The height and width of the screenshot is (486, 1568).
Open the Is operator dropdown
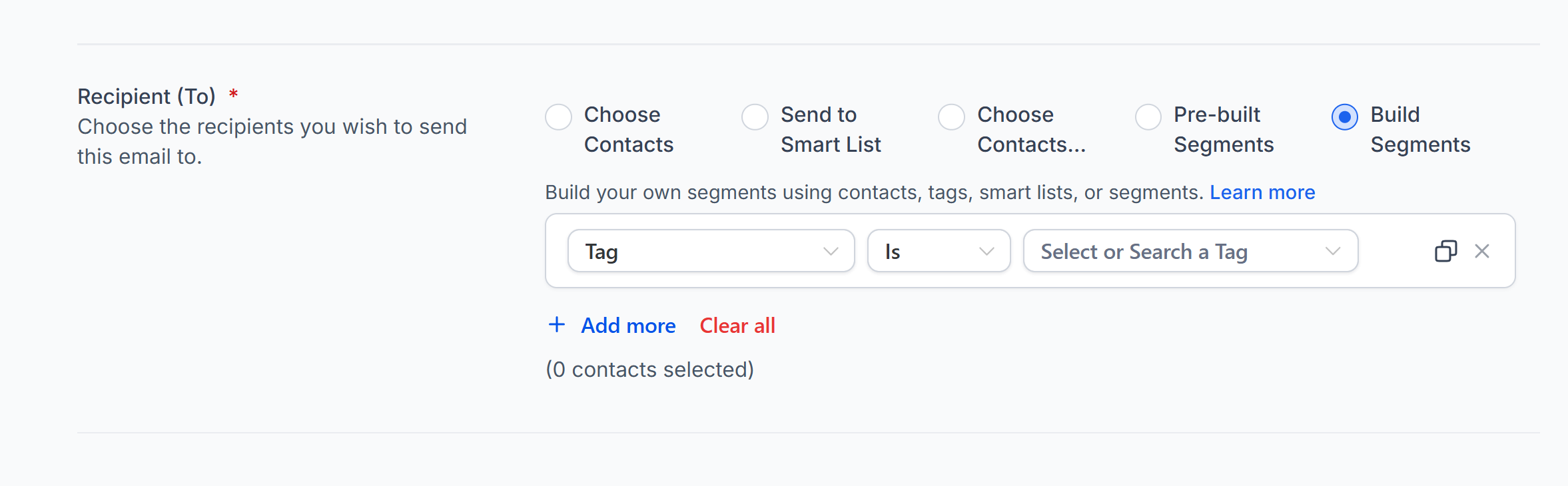click(x=939, y=251)
